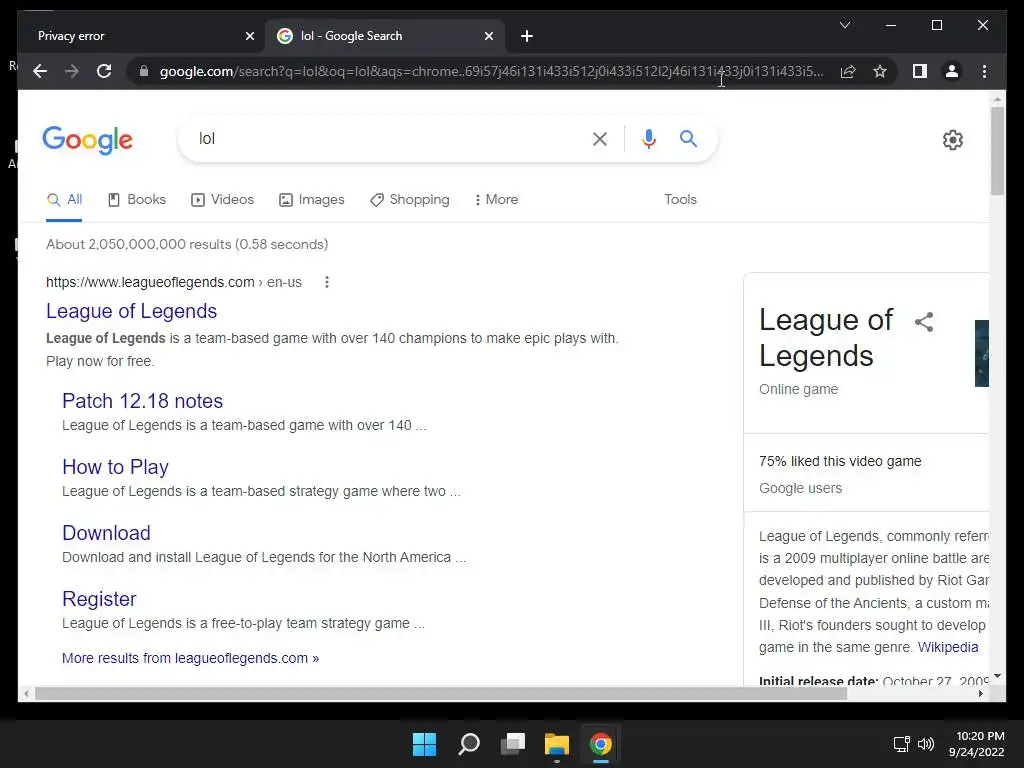Click League of Legends panel thumbnail
This screenshot has height=768, width=1024.
982,353
